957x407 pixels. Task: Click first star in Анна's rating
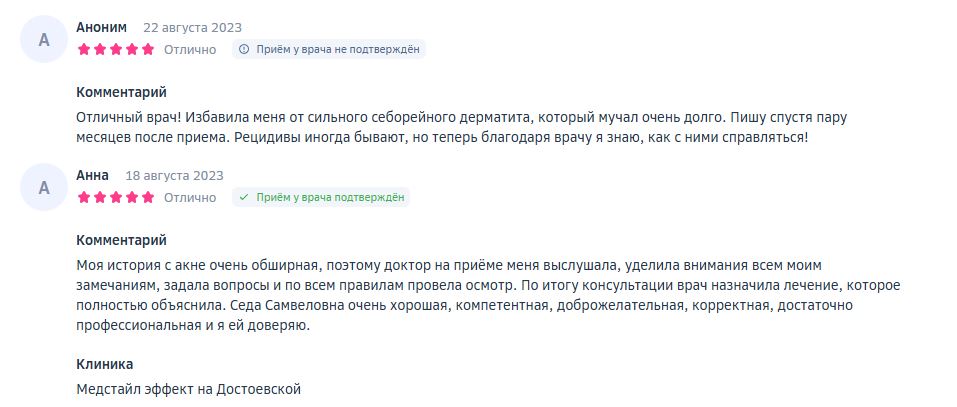pos(84,197)
